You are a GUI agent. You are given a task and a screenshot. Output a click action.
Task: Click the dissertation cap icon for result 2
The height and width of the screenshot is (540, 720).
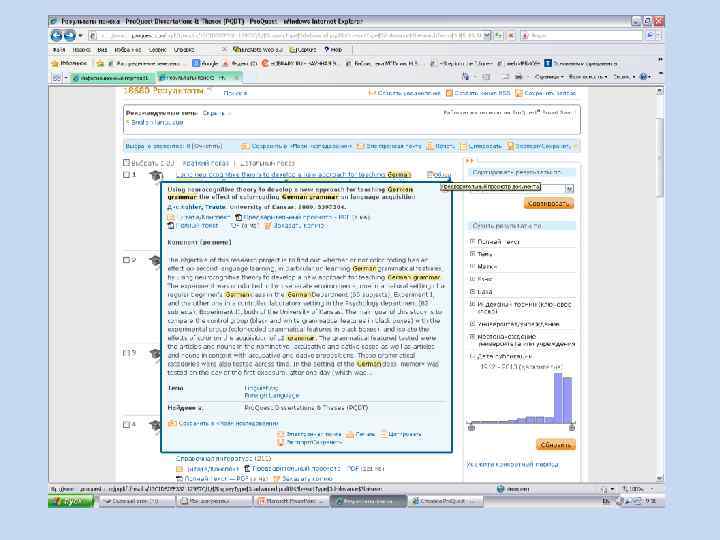[155, 261]
